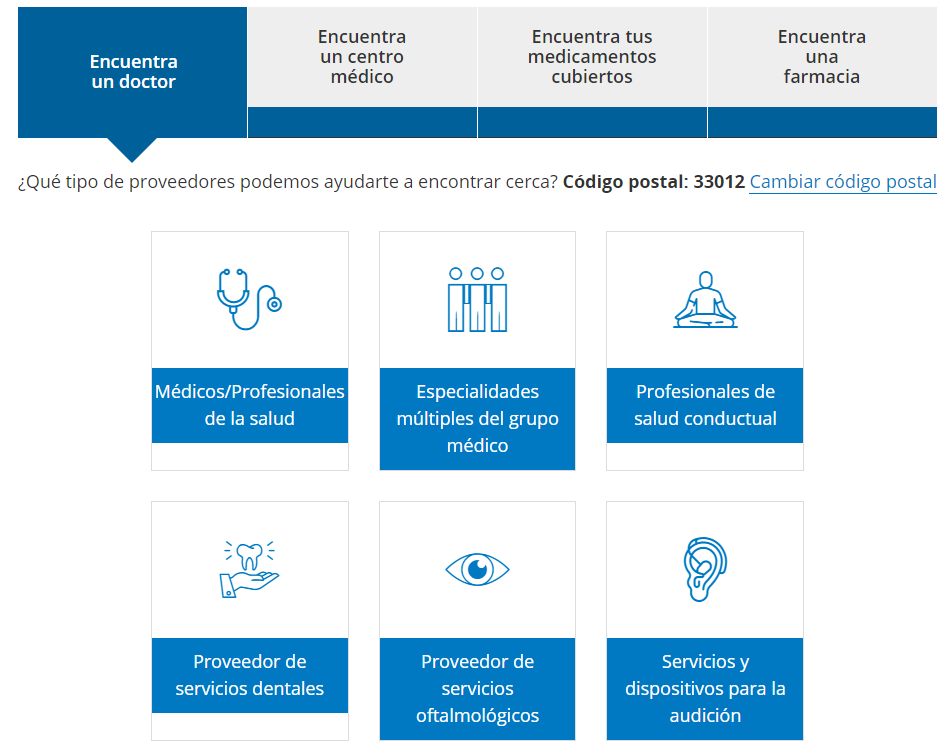The height and width of the screenshot is (748, 949).
Task: Click the blue bar under centro médico tab
Action: coord(362,122)
